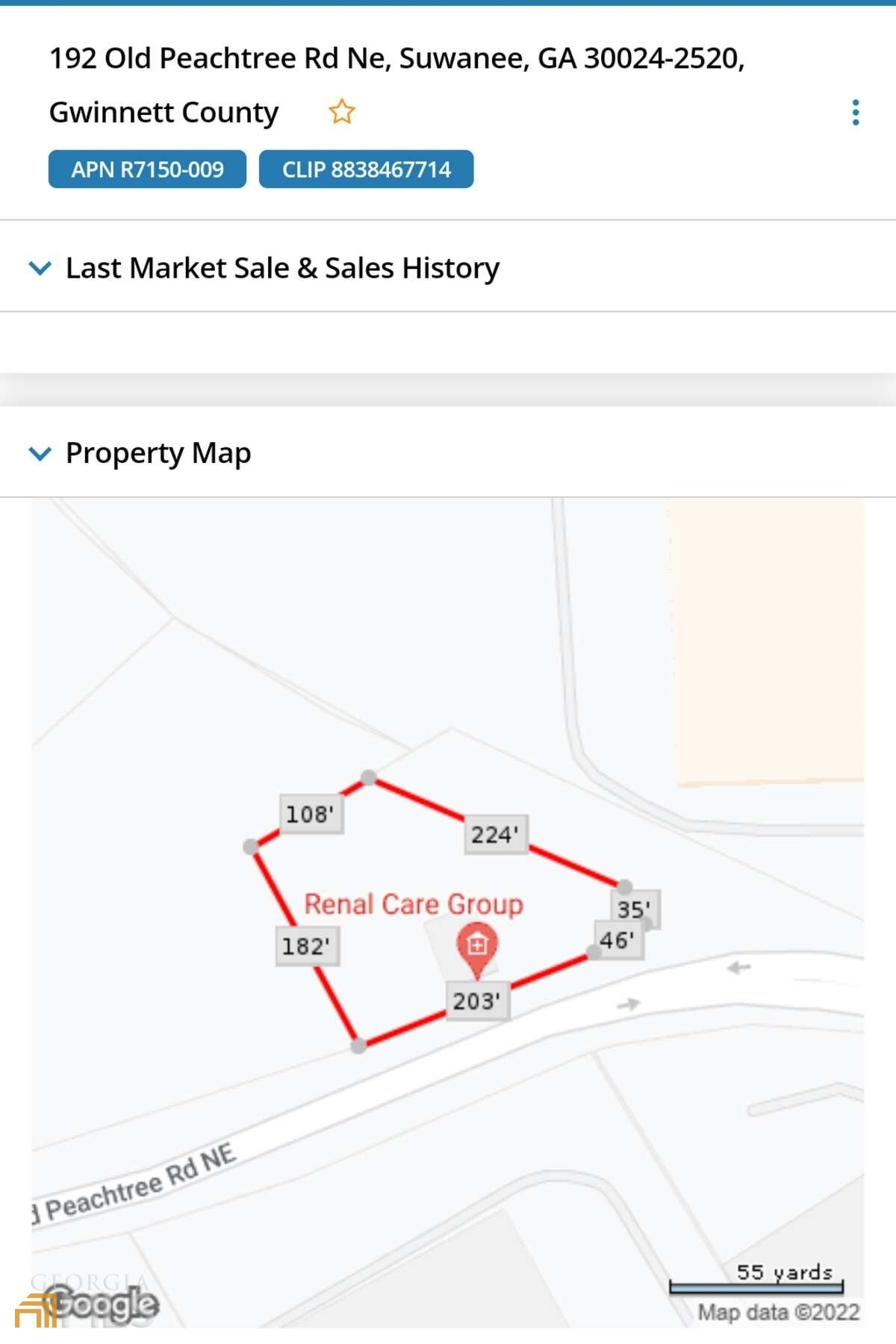Image resolution: width=896 pixels, height=1344 pixels.
Task: Click the 203' boundary length label
Action: click(477, 1001)
